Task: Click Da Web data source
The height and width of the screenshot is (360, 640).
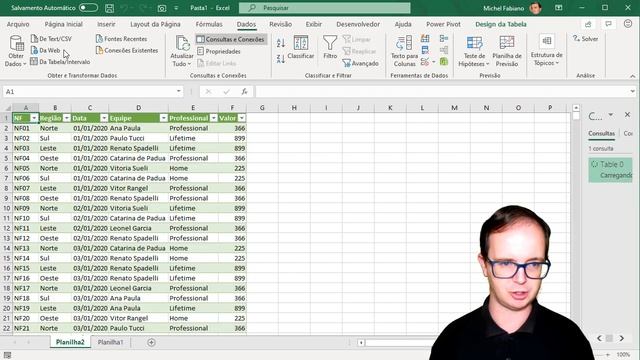Action: (x=46, y=50)
